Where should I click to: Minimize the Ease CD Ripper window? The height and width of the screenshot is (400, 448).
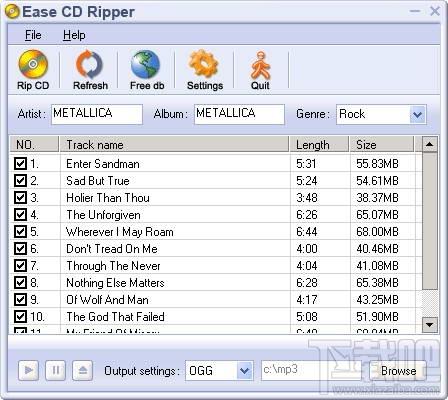(415, 11)
